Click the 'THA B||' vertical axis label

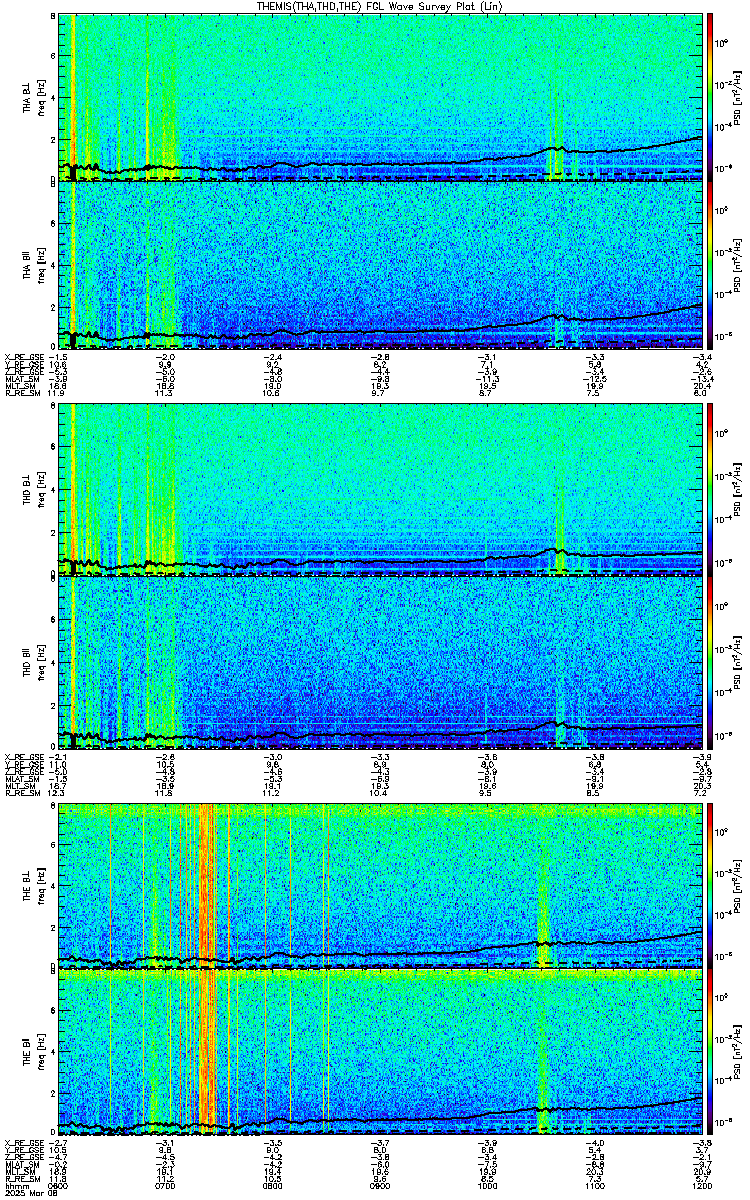tap(26, 265)
